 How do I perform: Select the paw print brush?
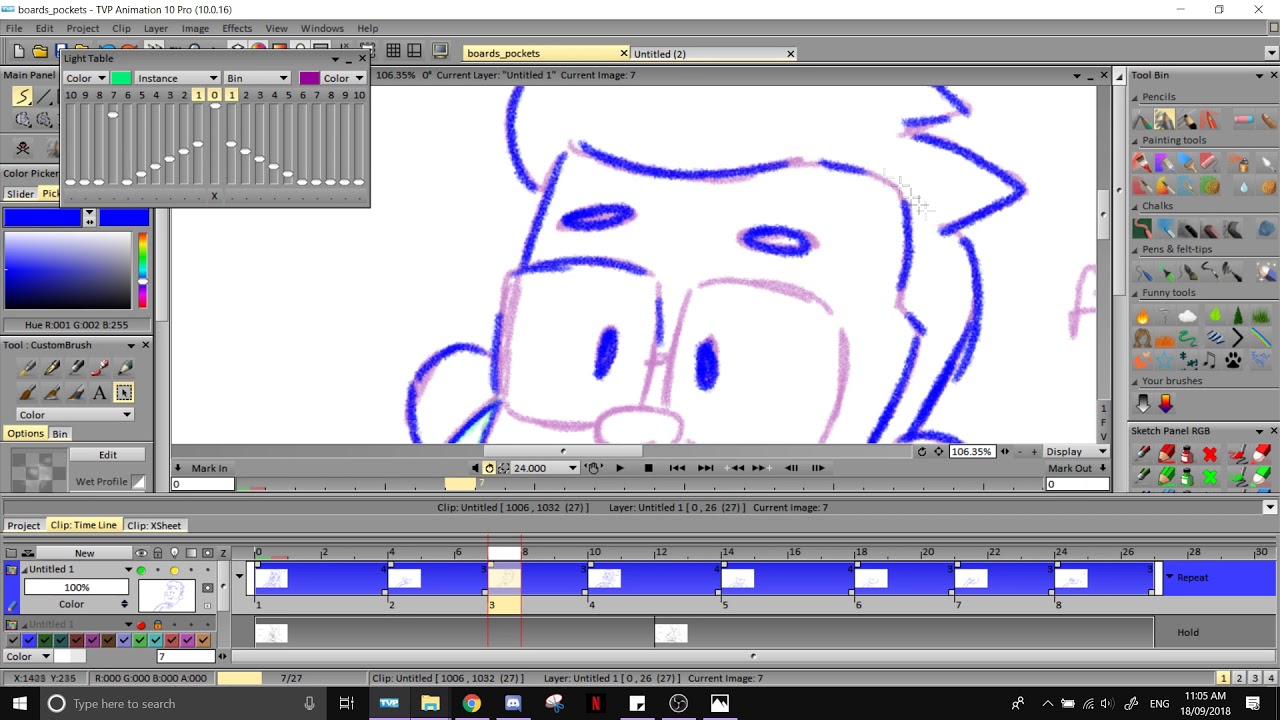pos(1233,360)
